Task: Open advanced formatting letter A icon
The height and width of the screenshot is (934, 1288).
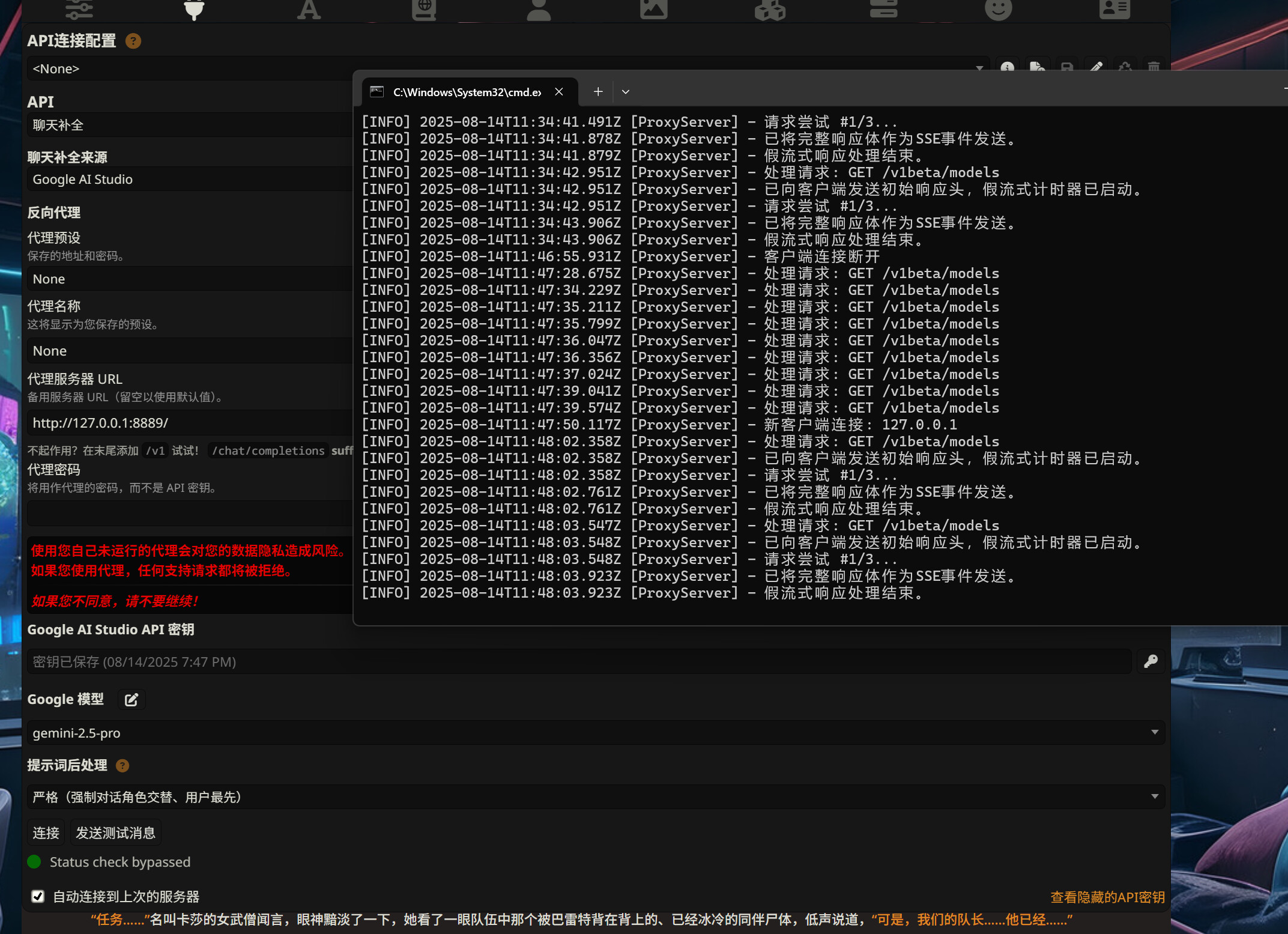Action: coord(309,9)
